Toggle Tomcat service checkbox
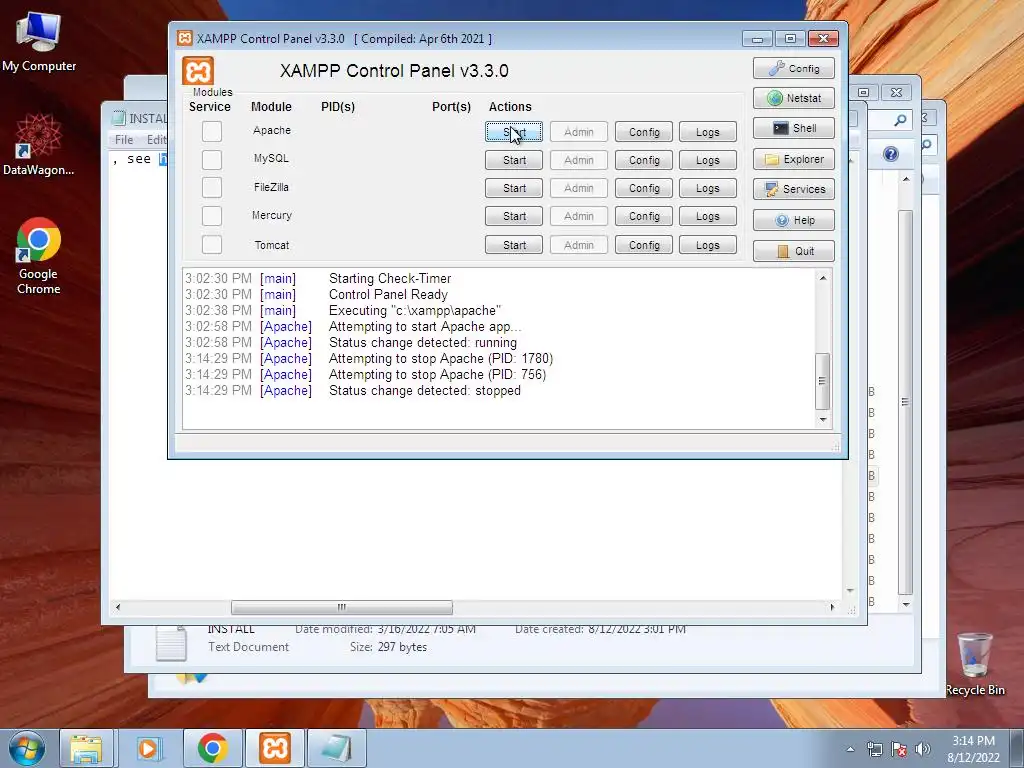This screenshot has width=1024, height=768. coord(212,244)
